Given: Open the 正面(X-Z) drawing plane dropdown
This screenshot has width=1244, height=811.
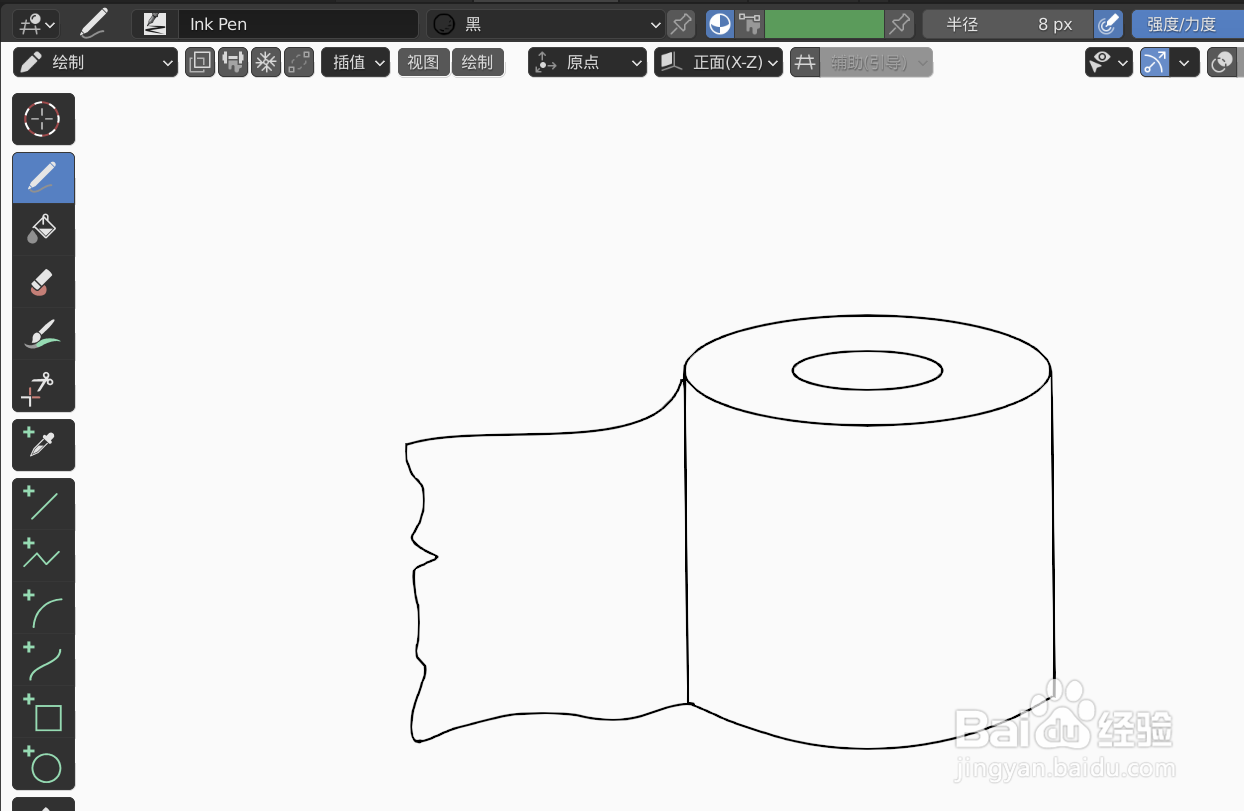Looking at the screenshot, I should [718, 61].
